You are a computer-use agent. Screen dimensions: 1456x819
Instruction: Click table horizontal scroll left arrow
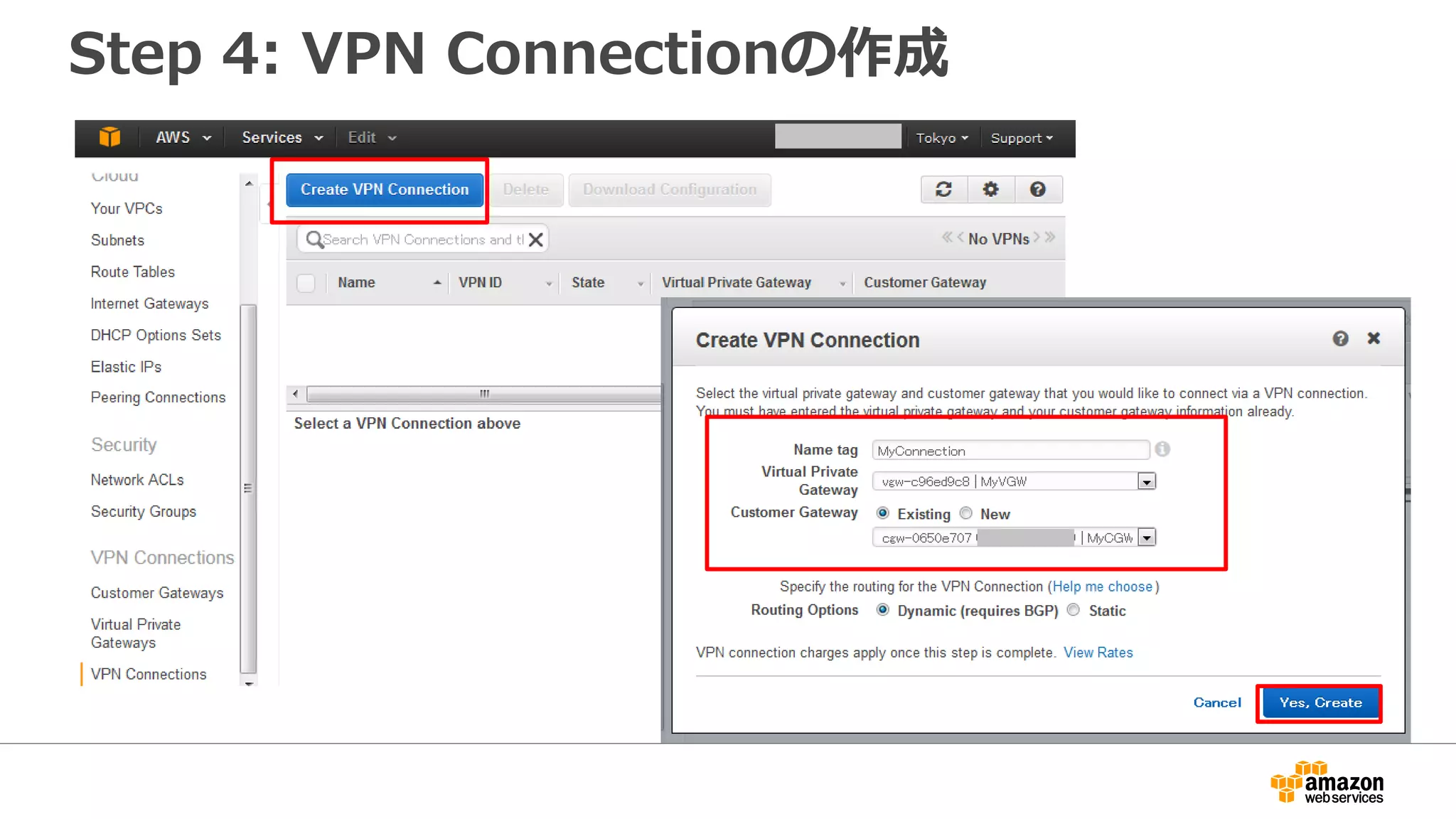296,394
